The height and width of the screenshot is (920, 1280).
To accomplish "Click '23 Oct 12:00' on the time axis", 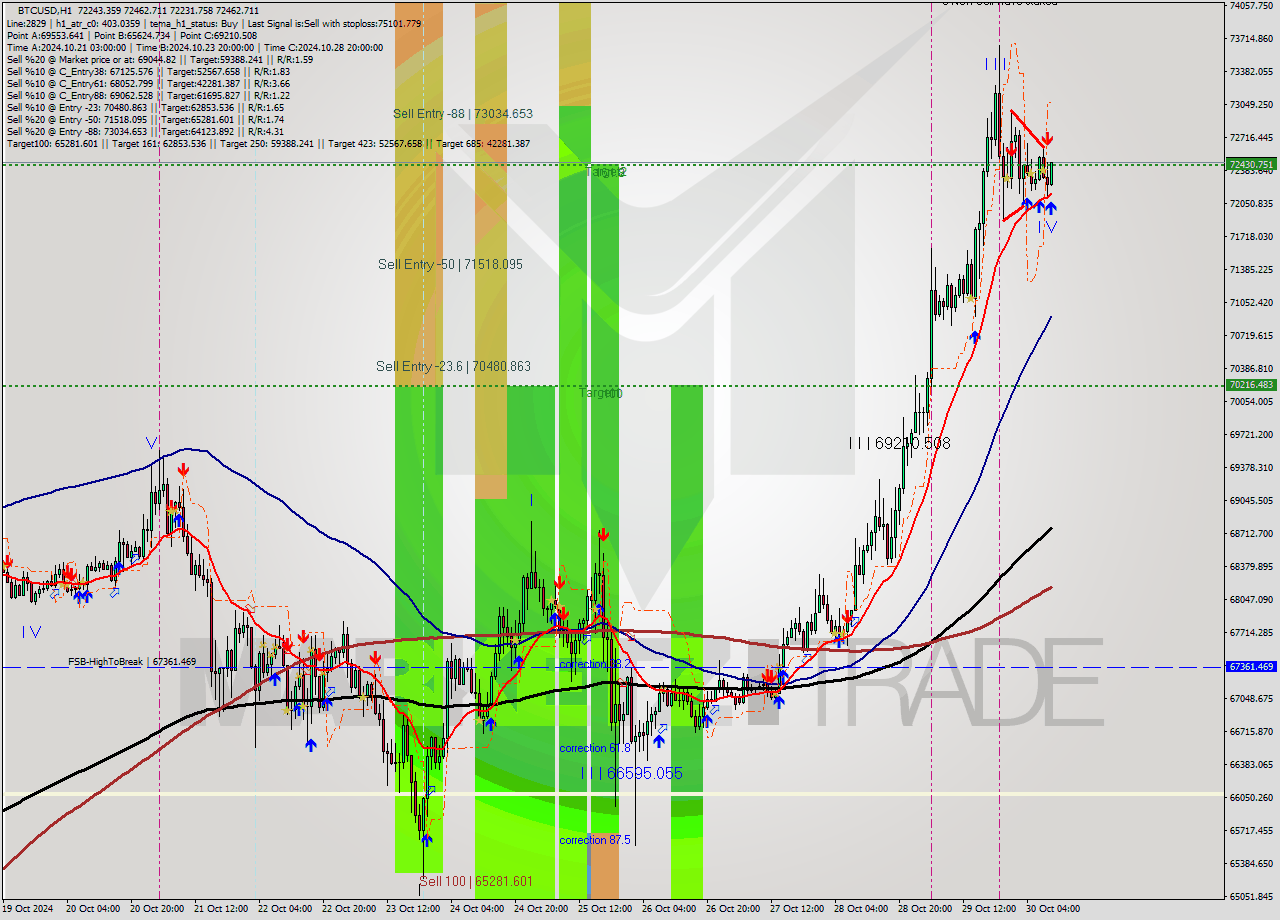I will click(415, 909).
